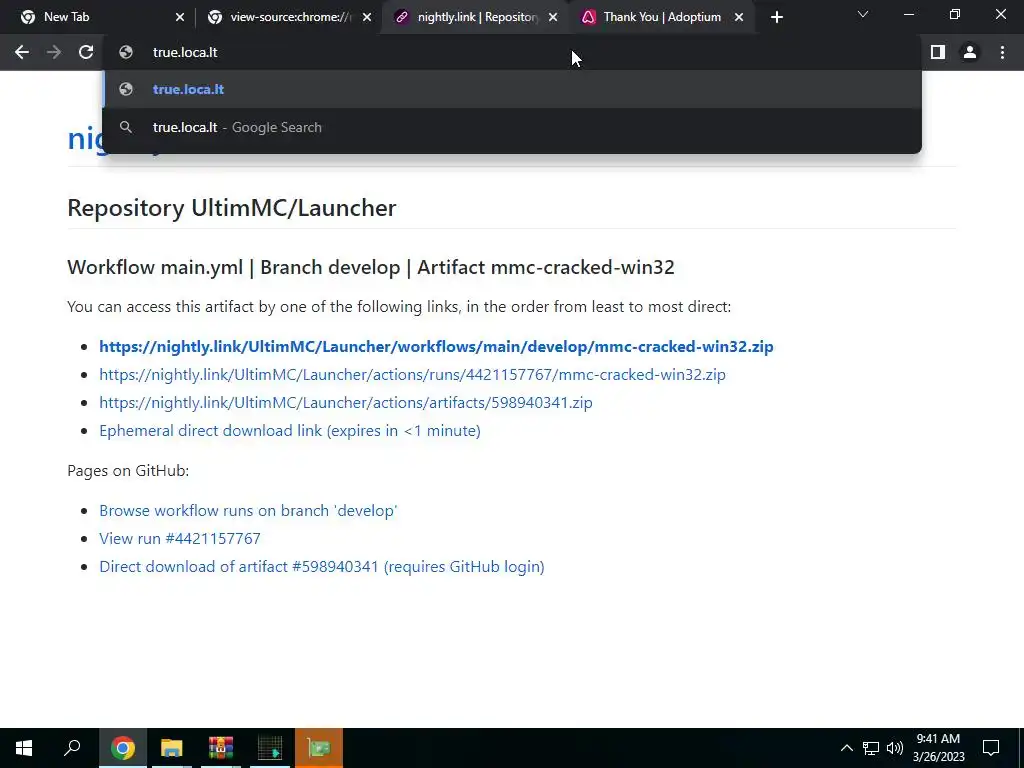Click the Repository UltimMC/Launcher heading
Viewport: 1024px width, 768px height.
click(x=232, y=208)
